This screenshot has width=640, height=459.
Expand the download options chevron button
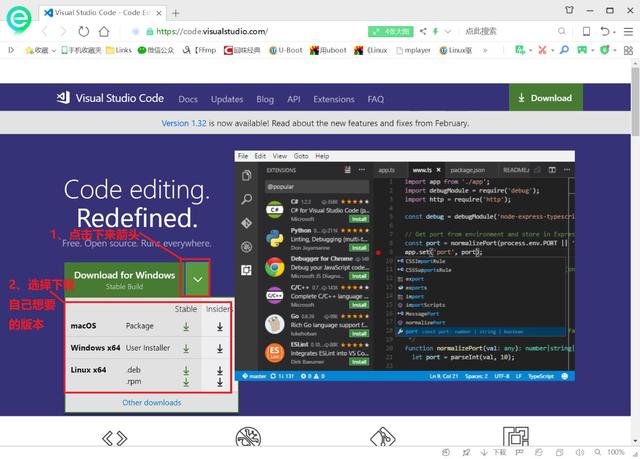coord(198,279)
